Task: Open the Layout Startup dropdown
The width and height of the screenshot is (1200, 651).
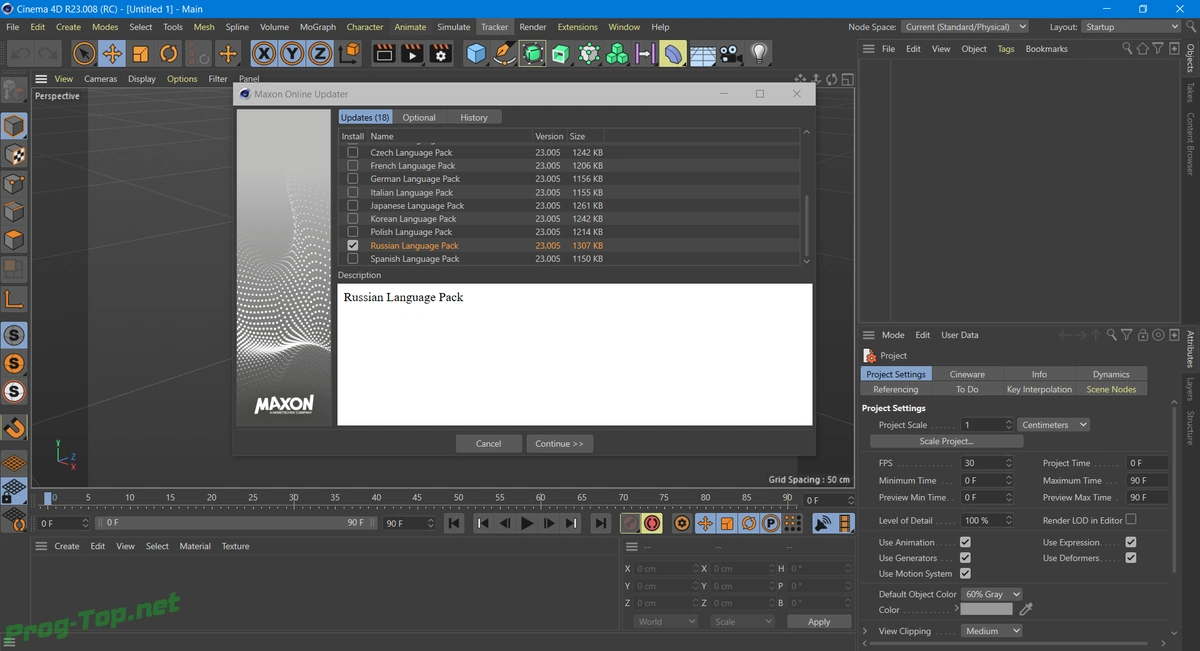Action: (1132, 27)
